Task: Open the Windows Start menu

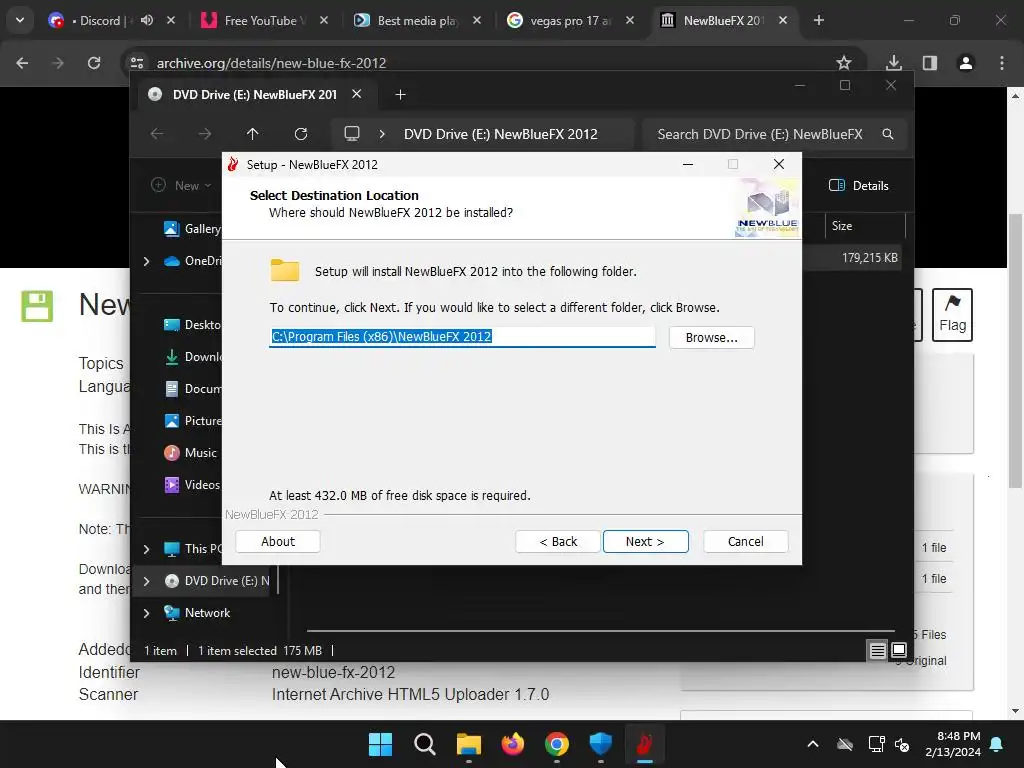Action: pyautogui.click(x=380, y=744)
